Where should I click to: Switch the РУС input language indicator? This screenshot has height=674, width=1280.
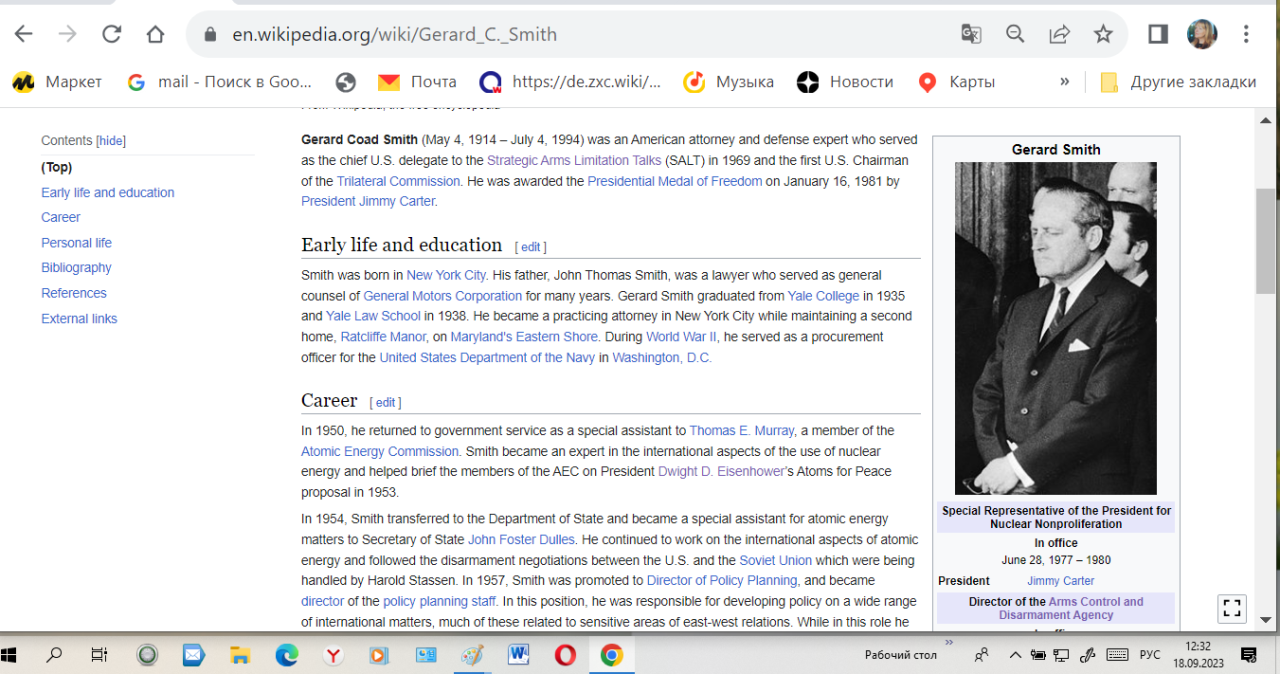pos(1150,655)
